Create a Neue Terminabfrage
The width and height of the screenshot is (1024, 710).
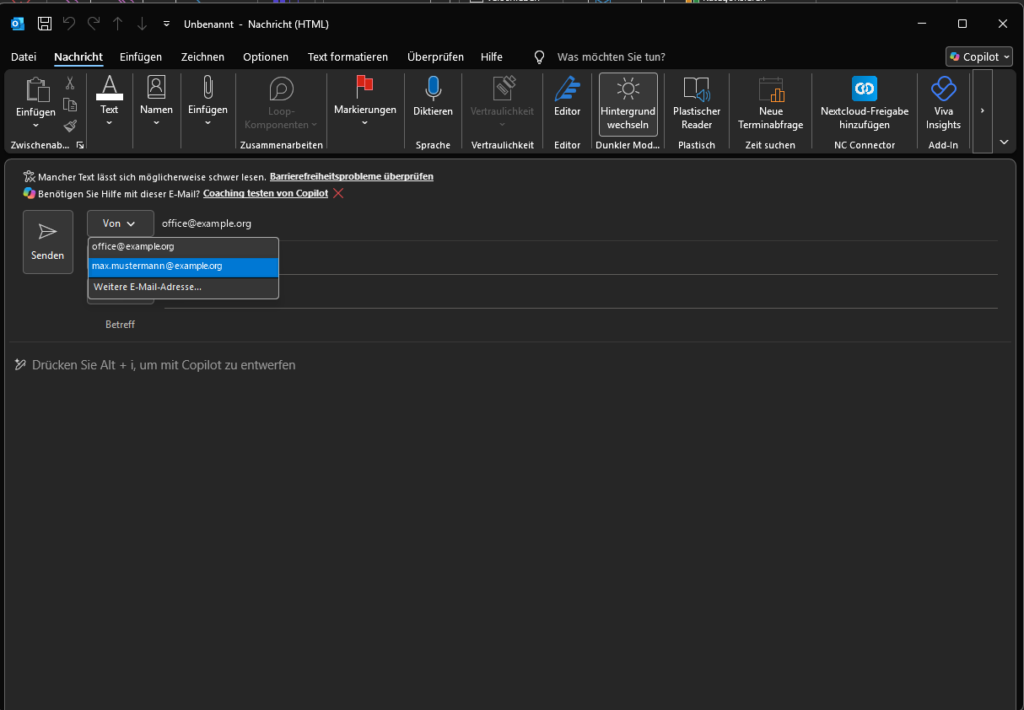[771, 103]
